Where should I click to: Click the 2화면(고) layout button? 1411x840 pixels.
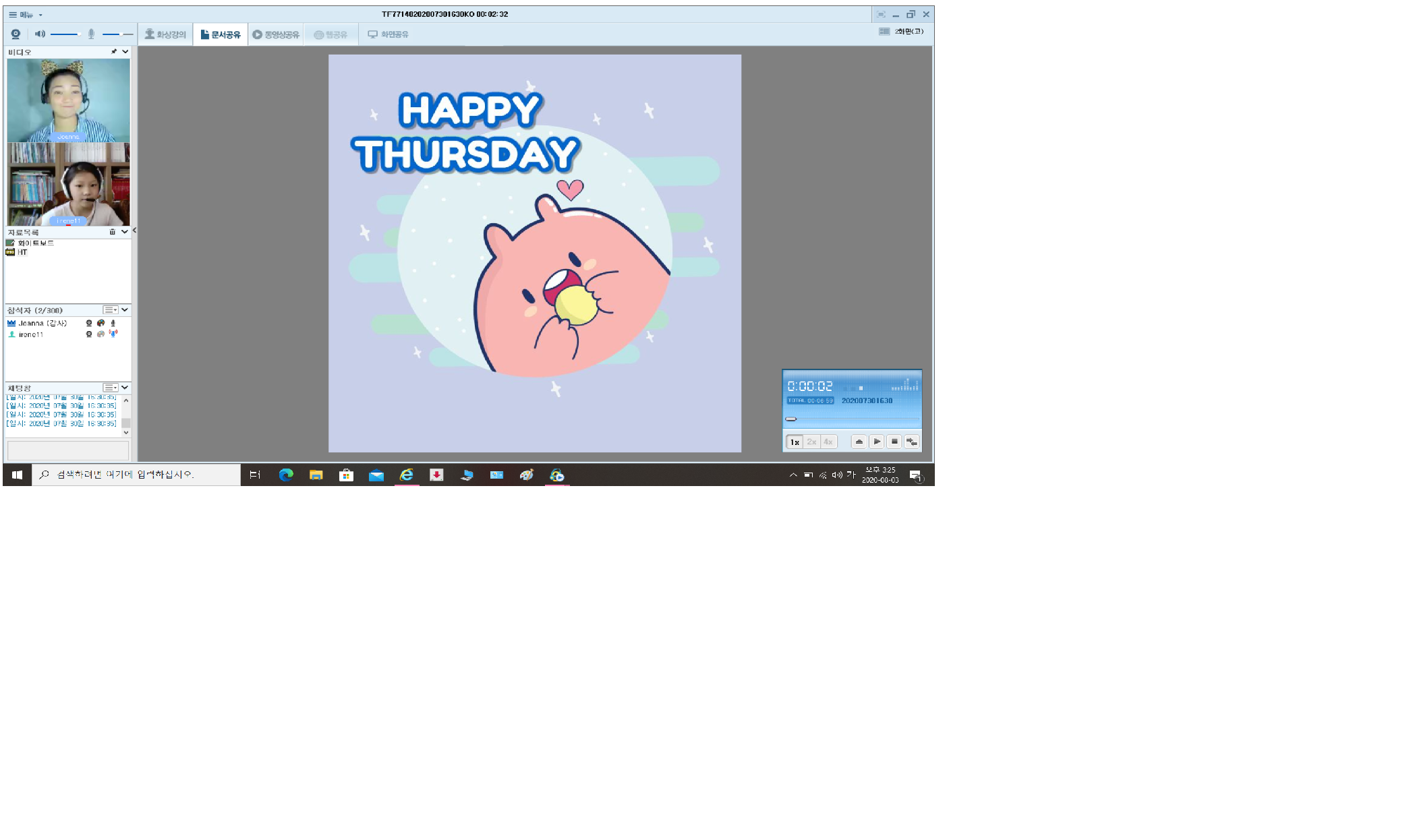901,32
